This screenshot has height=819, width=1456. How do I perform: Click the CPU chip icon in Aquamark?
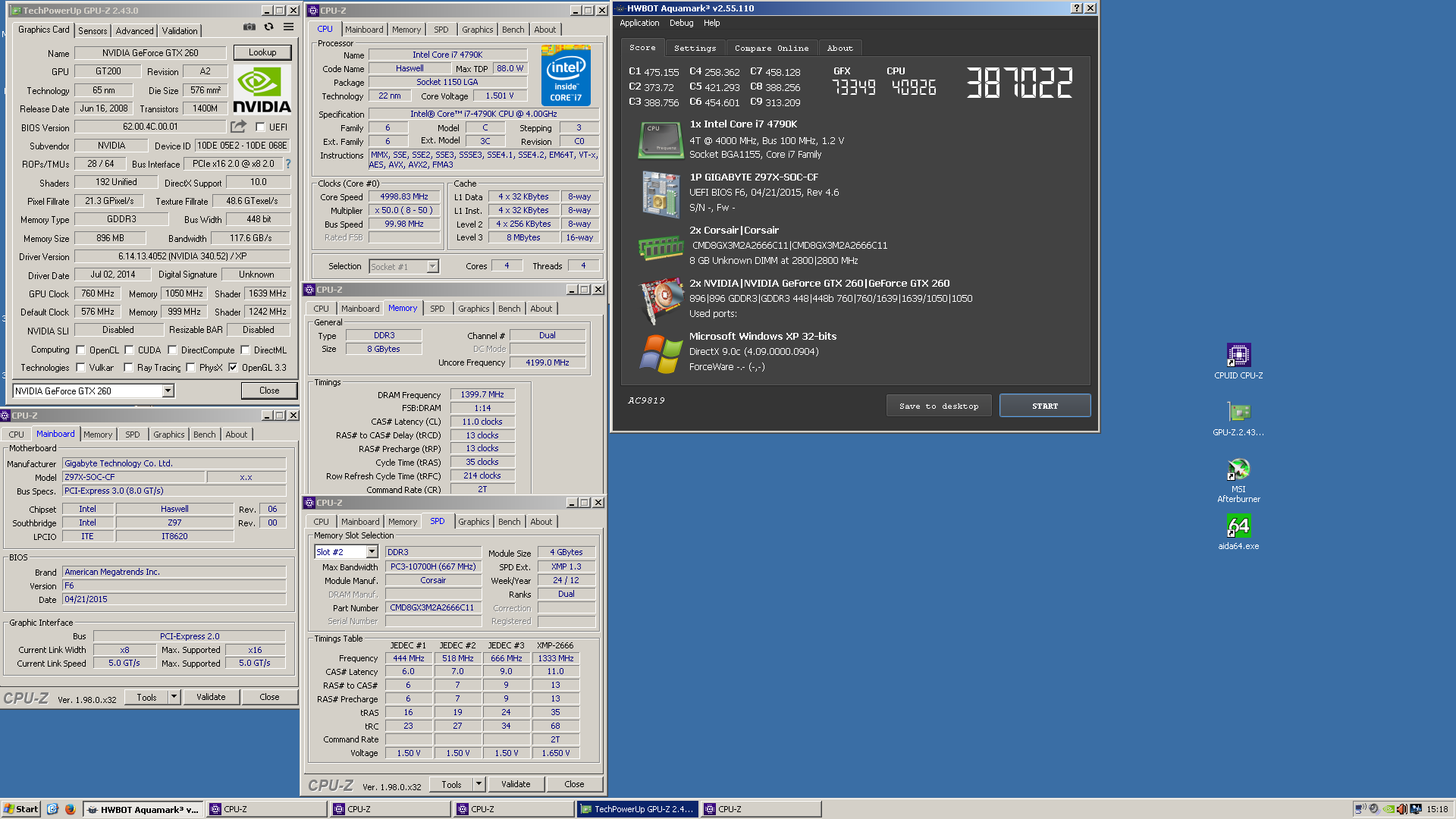[660, 140]
